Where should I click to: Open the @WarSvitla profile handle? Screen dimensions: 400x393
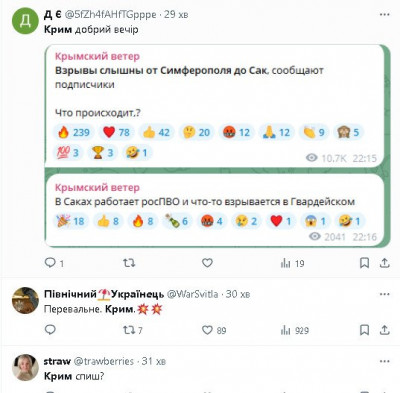pos(192,294)
